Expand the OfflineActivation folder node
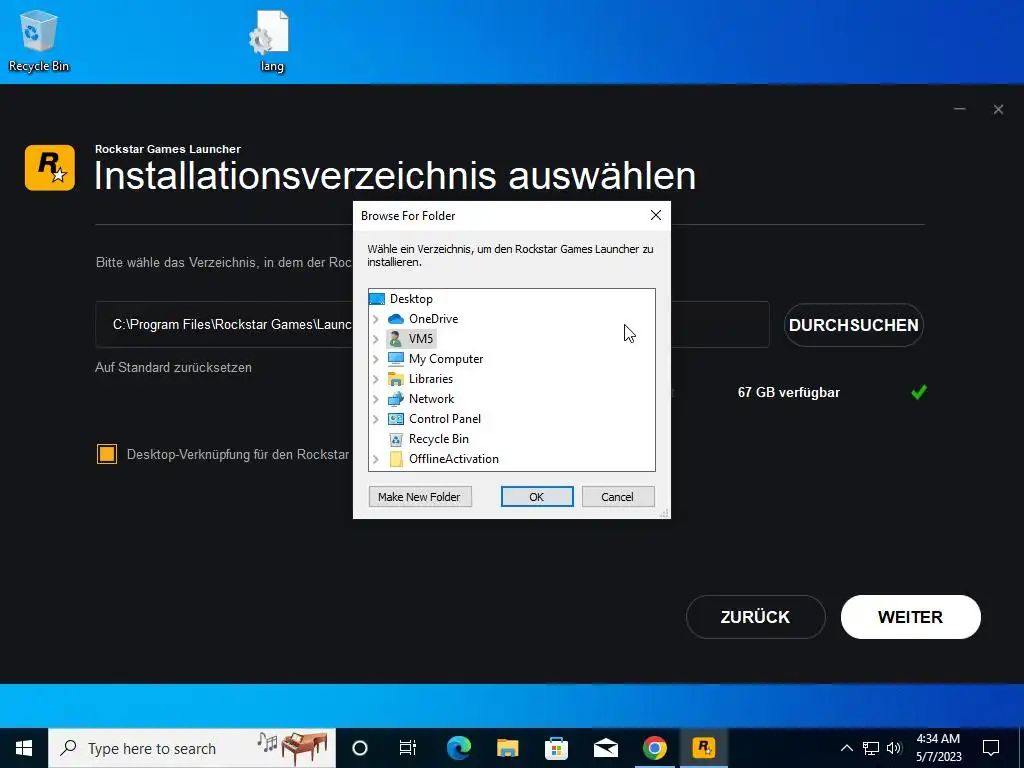The width and height of the screenshot is (1024, 768). [x=376, y=460]
